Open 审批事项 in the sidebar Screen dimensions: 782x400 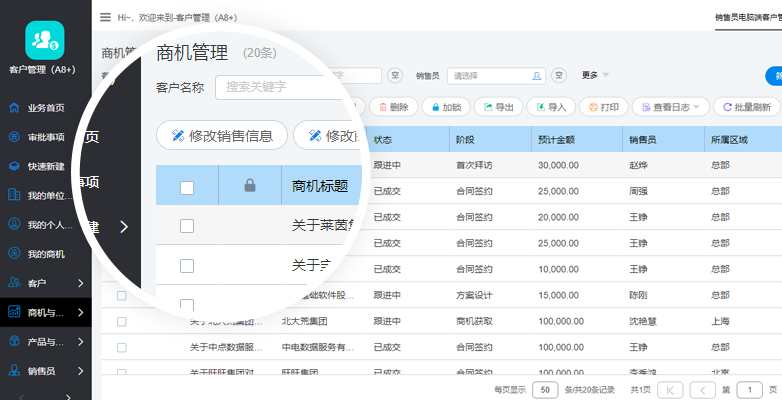pyautogui.click(x=46, y=137)
